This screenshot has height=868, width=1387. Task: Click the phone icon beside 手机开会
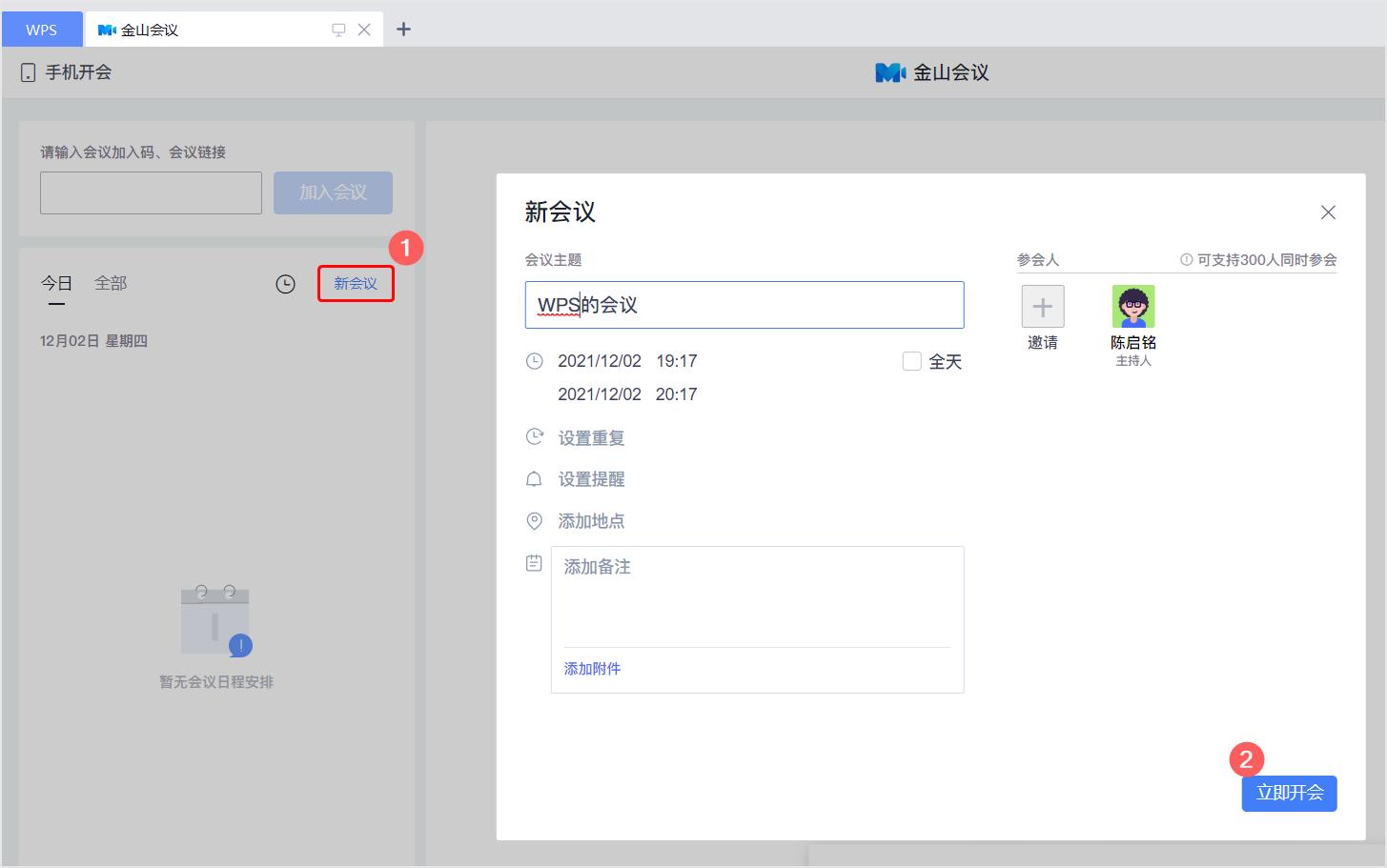point(28,72)
